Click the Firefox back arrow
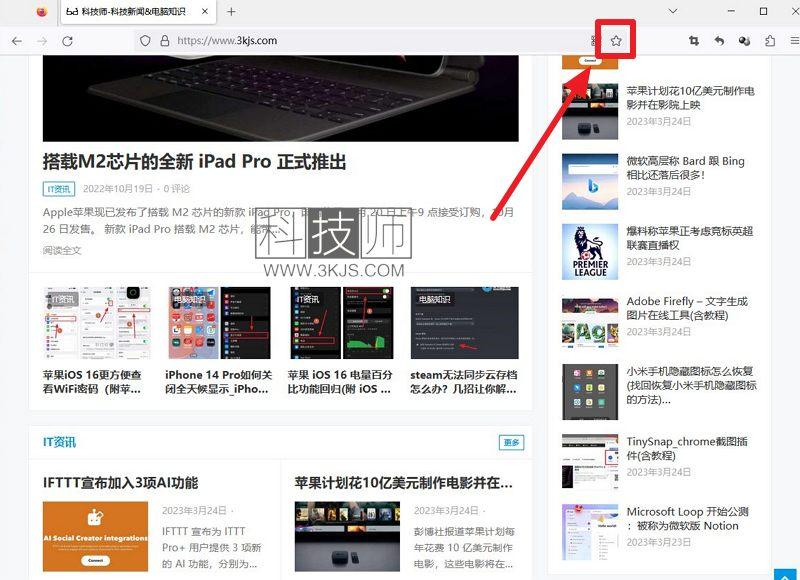The width and height of the screenshot is (800, 580). [17, 41]
